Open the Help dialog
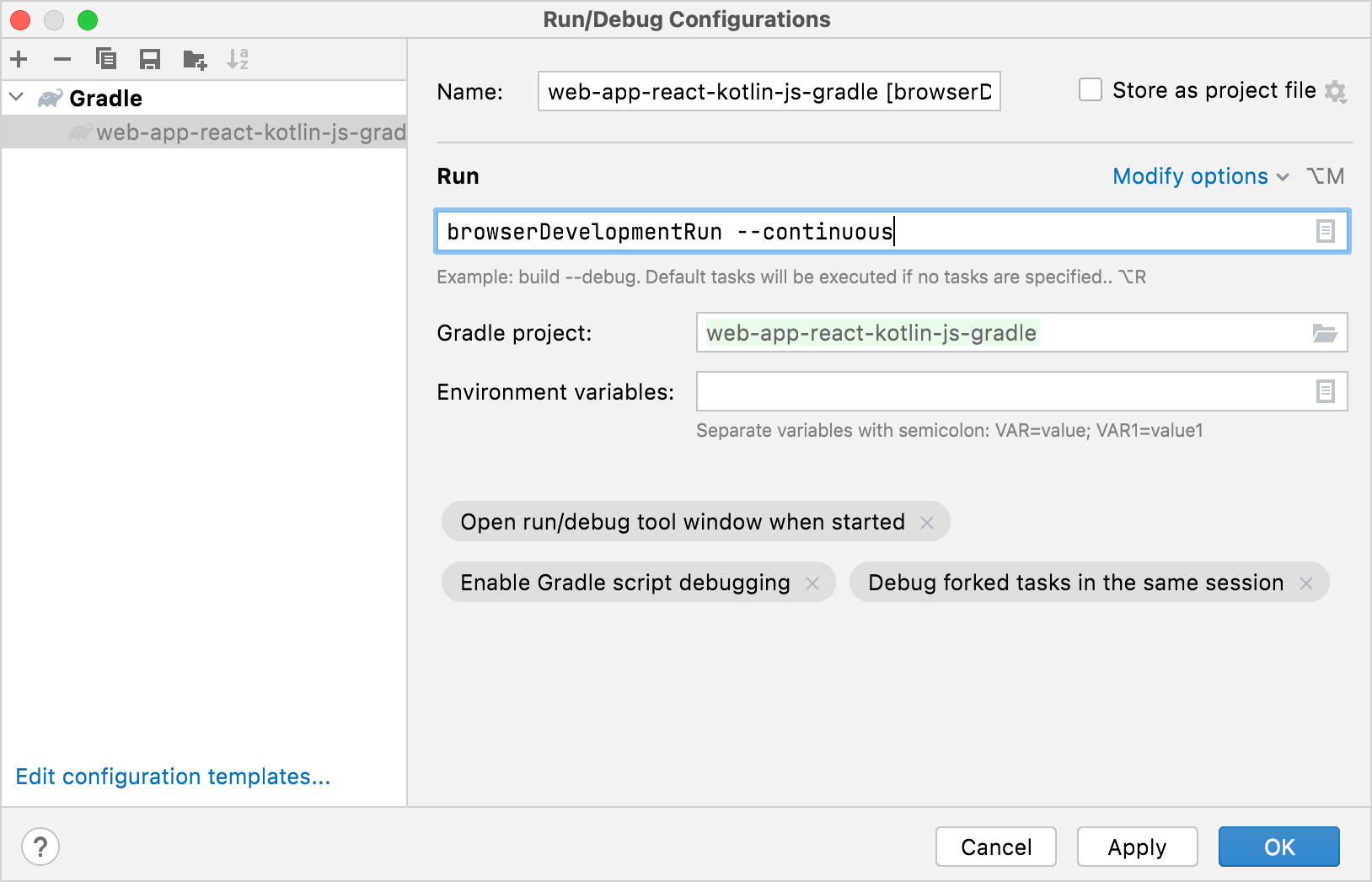The width and height of the screenshot is (1372, 882). [40, 847]
